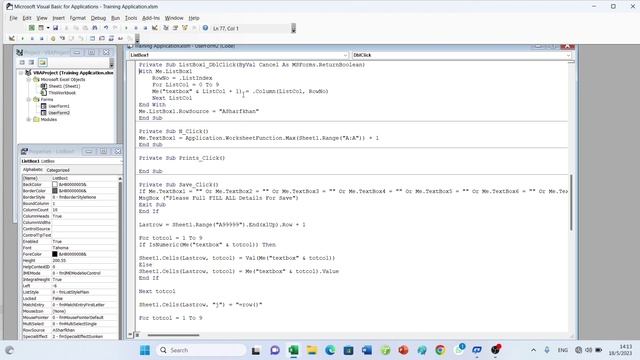Undo the last edit using the Undo icon

[106, 28]
